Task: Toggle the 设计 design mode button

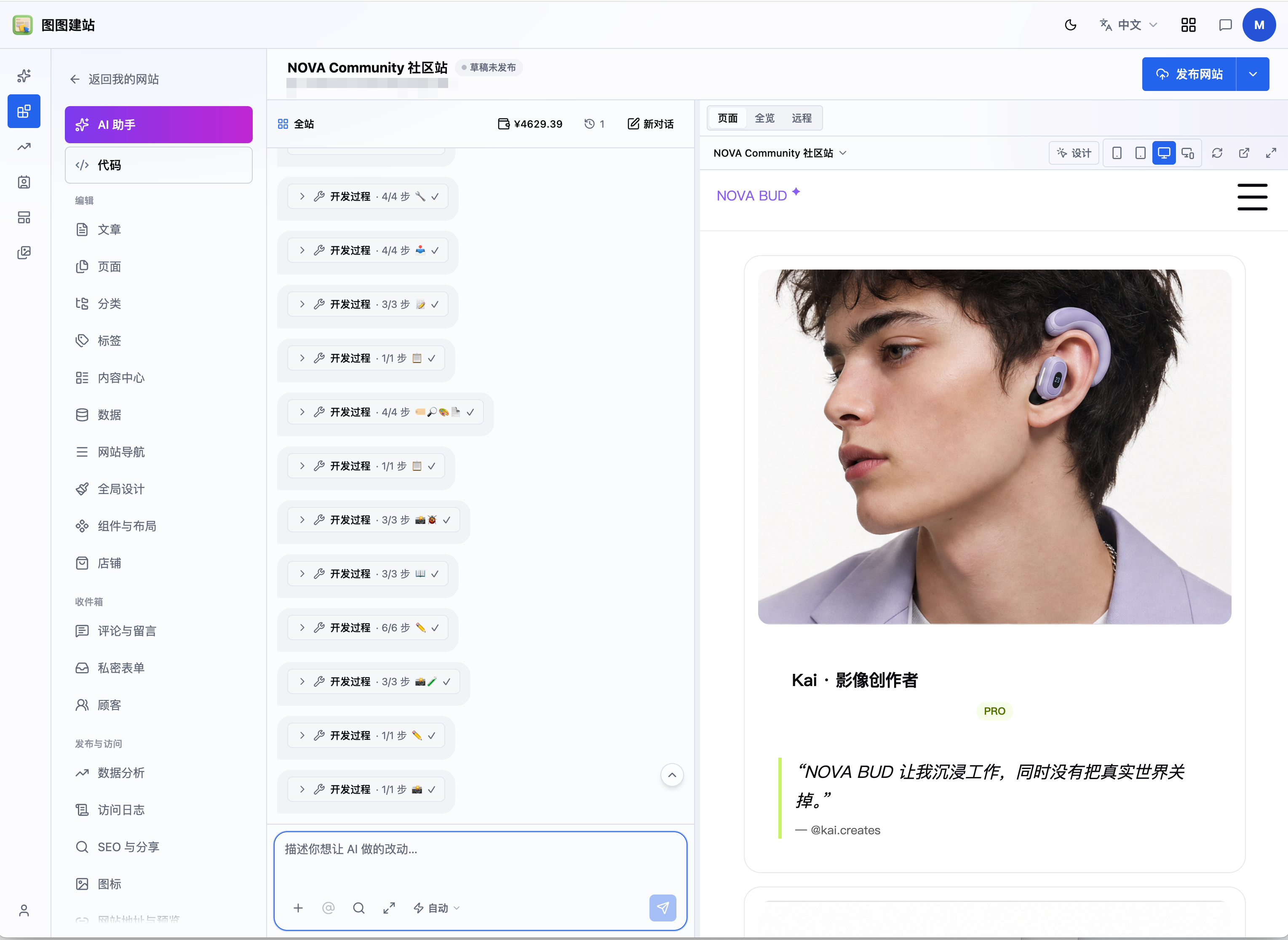Action: [x=1074, y=153]
